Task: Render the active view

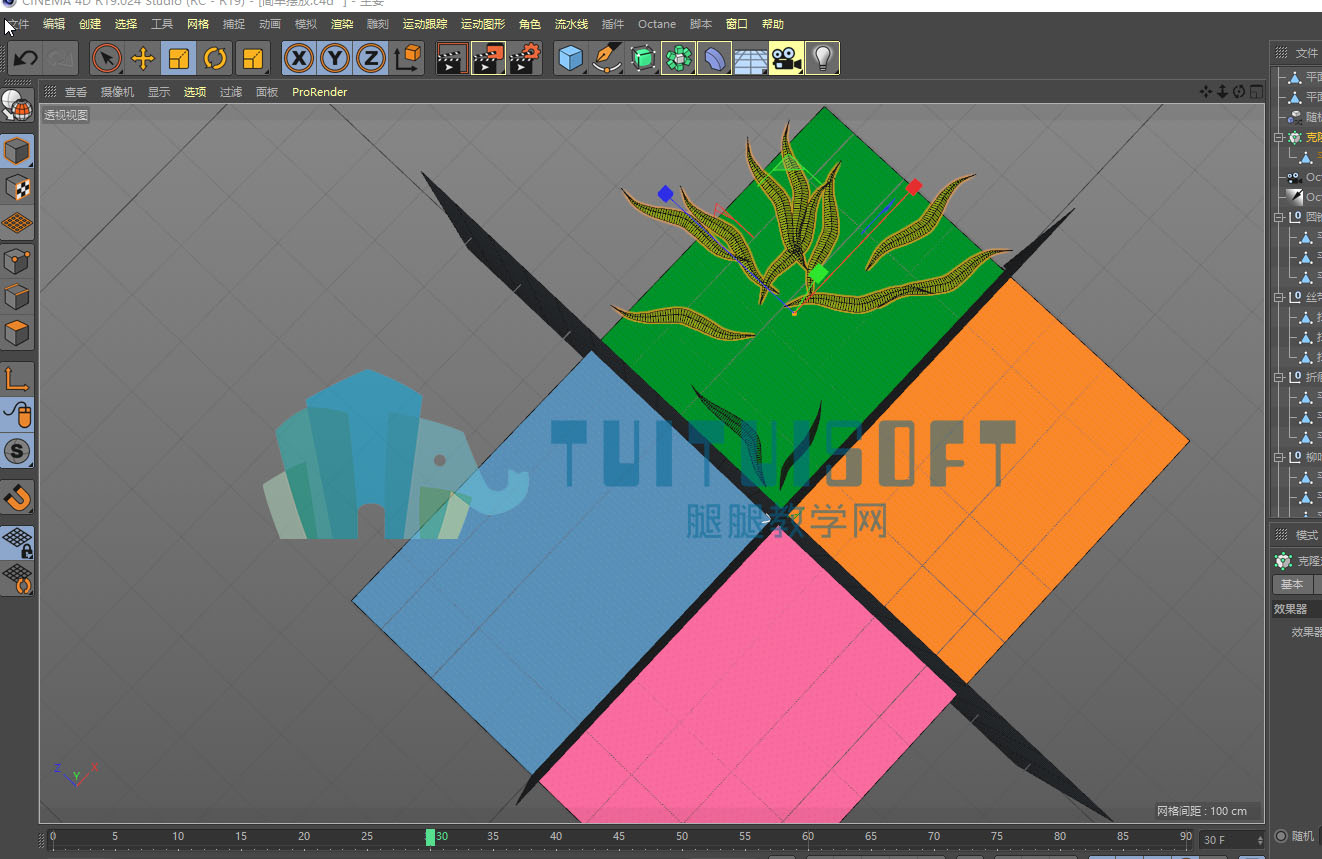Action: tap(452, 59)
